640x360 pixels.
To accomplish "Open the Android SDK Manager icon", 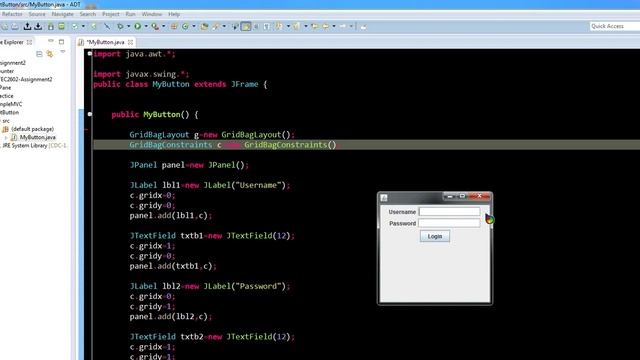I will click(x=51, y=27).
